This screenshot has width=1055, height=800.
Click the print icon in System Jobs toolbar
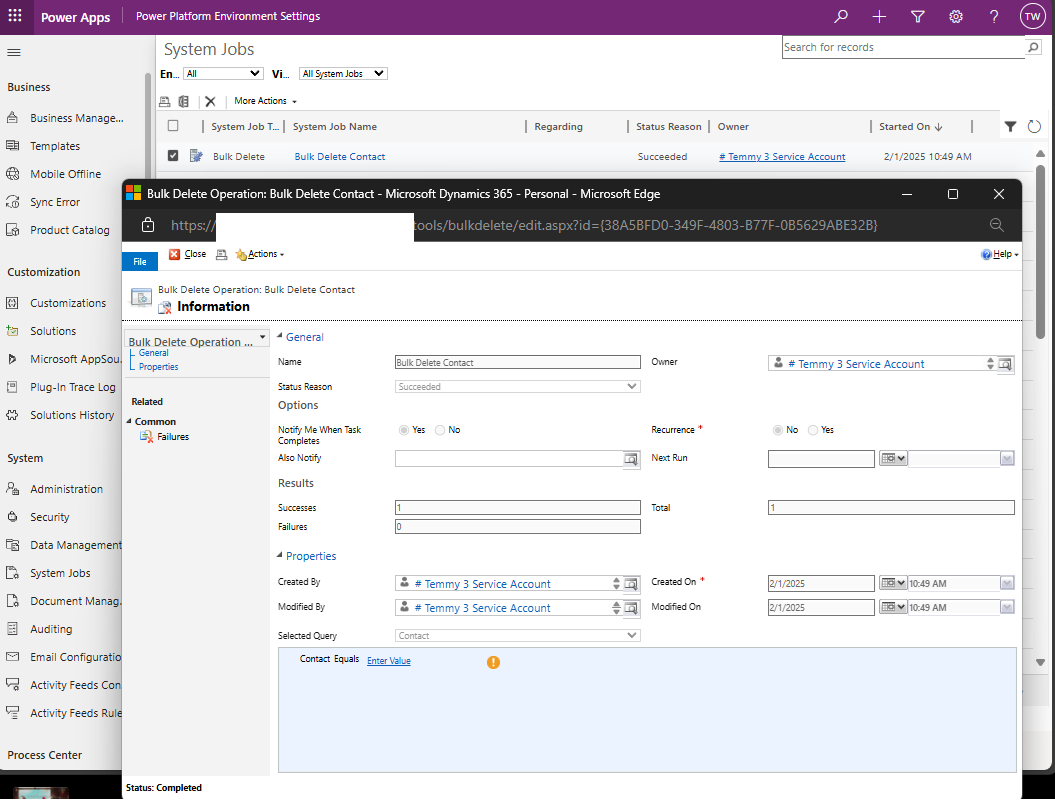coord(164,101)
